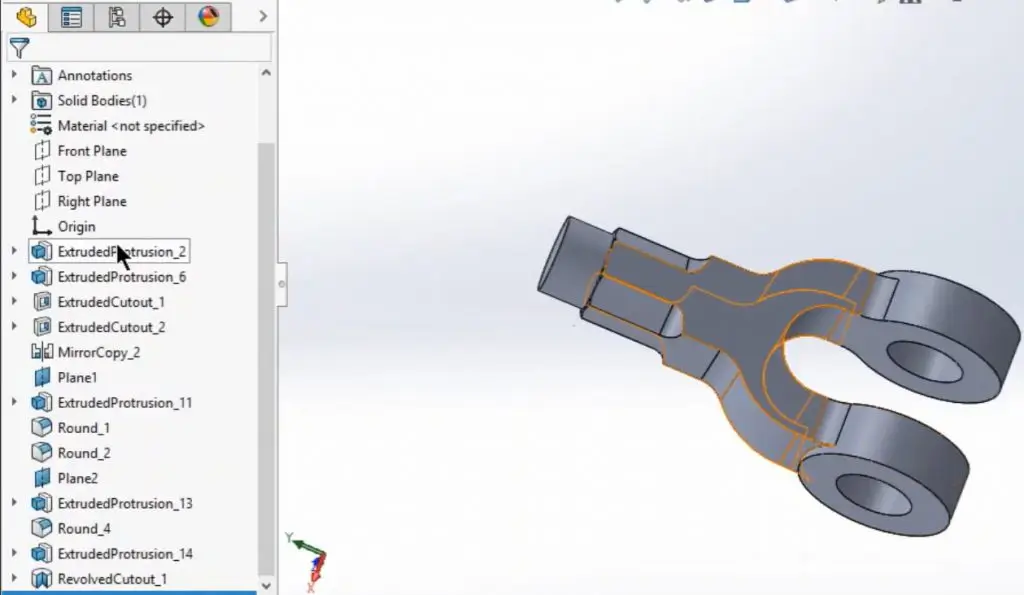1024x595 pixels.
Task: Expand the ExtrudedCutout_1 feature node
Action: click(14, 301)
